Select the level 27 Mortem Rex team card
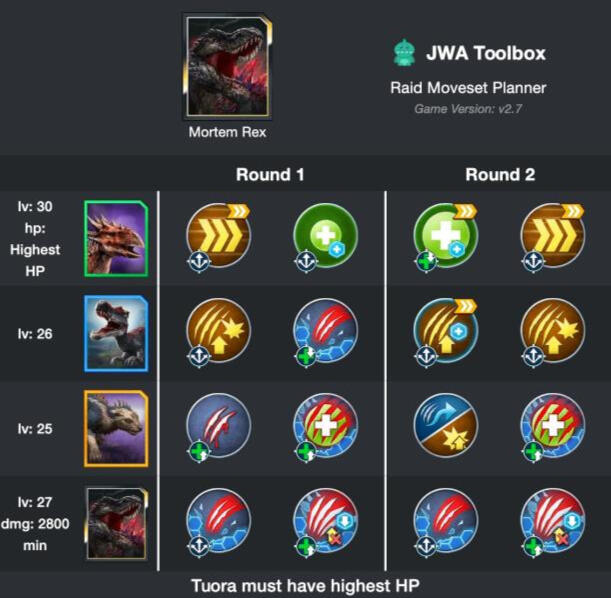 click(116, 524)
